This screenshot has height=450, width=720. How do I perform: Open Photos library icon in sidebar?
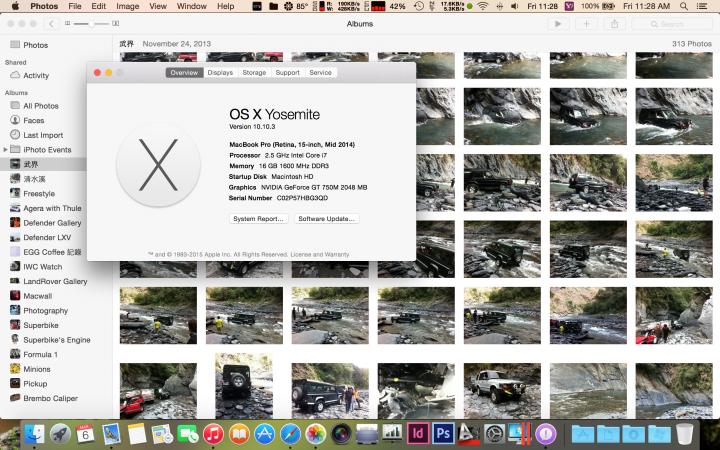(15, 45)
